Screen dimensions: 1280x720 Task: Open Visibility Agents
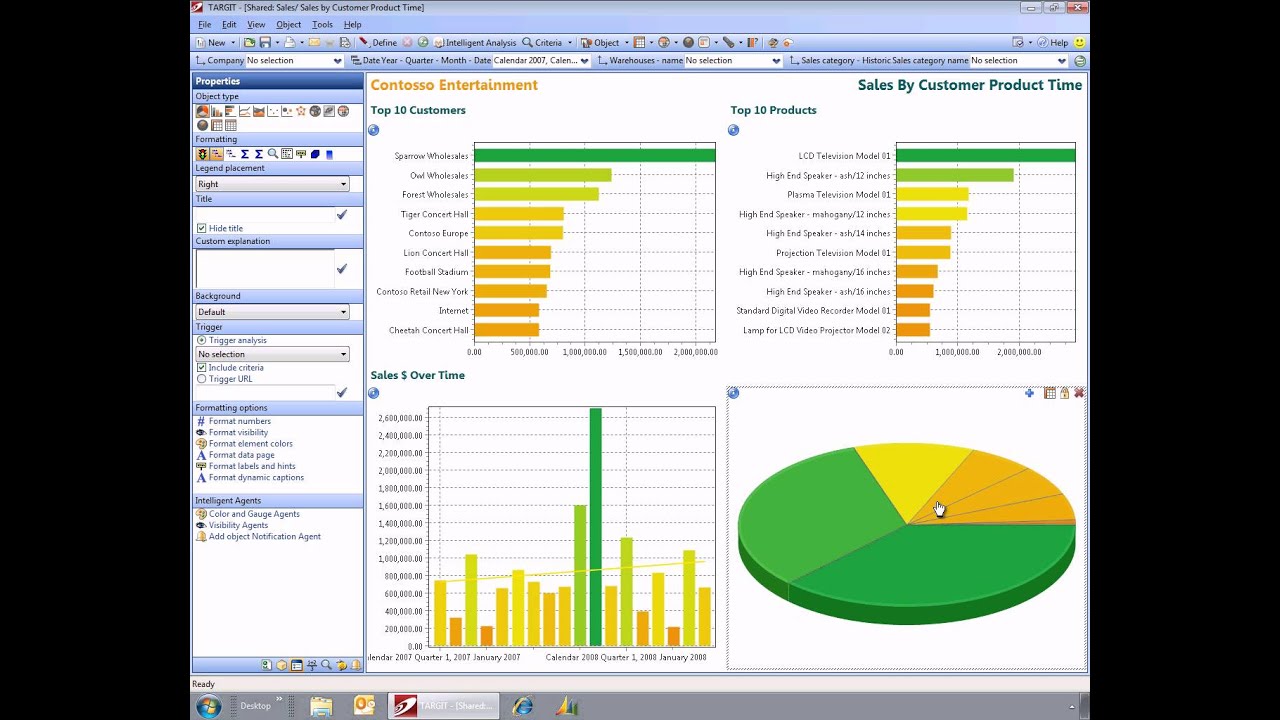238,525
